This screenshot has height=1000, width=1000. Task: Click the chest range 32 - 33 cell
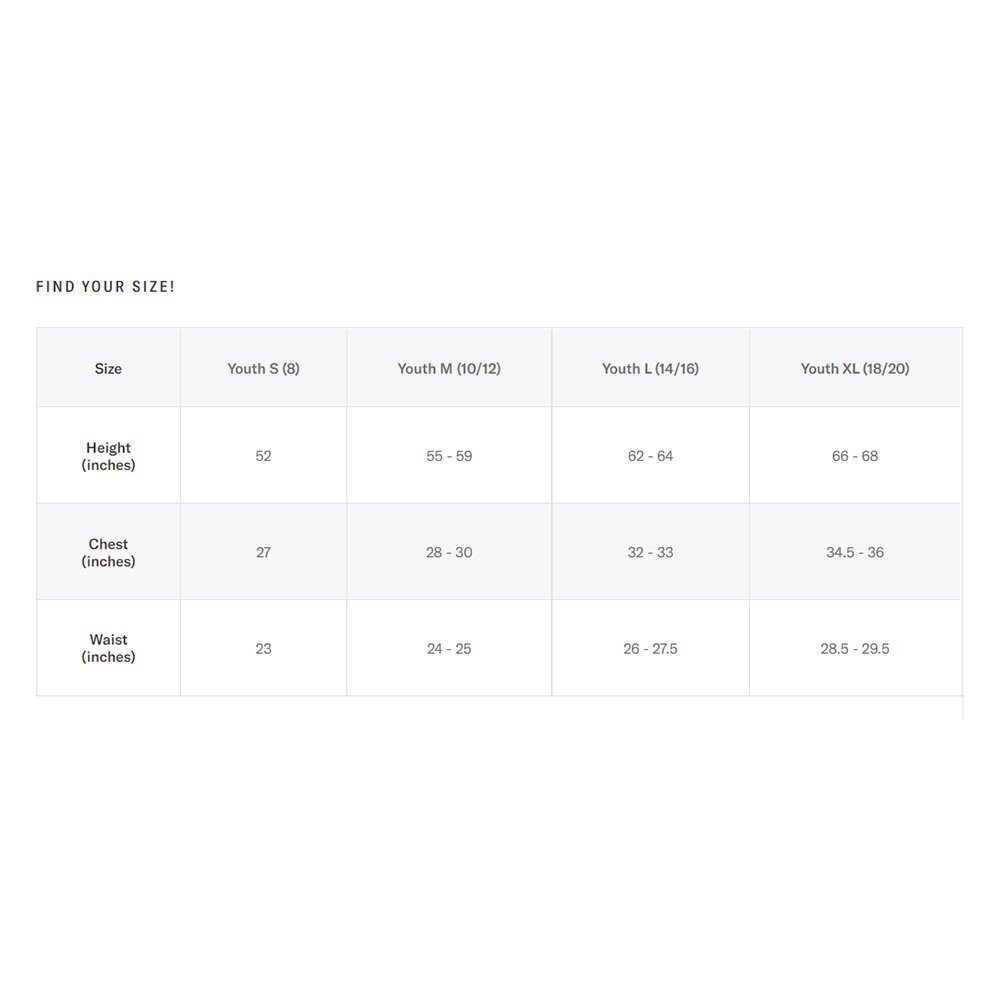click(x=651, y=552)
